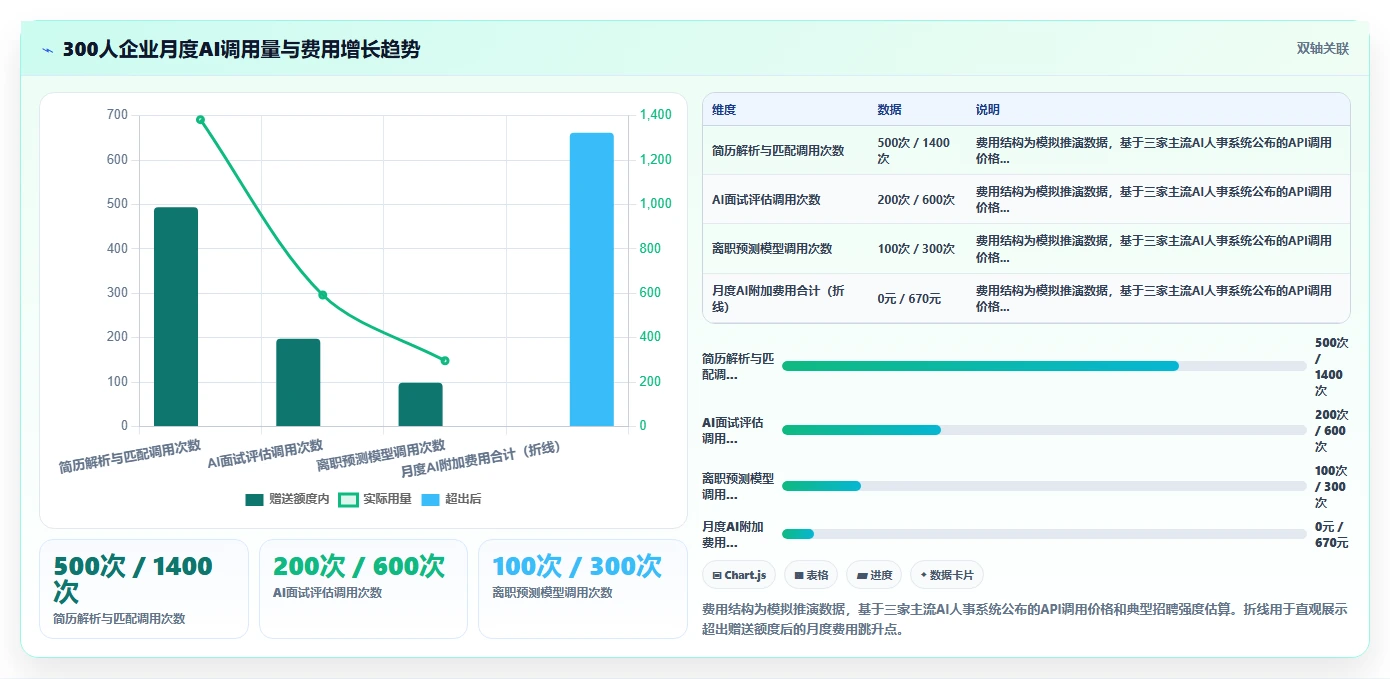The width and height of the screenshot is (1390, 679).
Task: Click the 1400 line point at chart top
Action: [x=200, y=119]
